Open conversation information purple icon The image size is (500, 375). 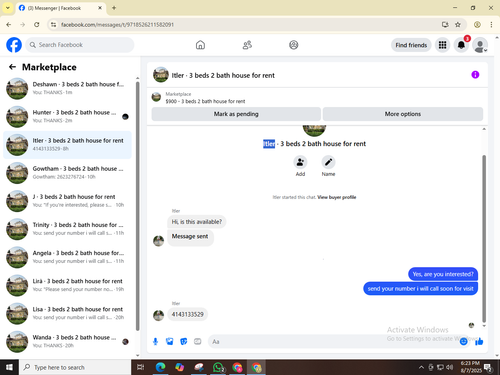[475, 75]
